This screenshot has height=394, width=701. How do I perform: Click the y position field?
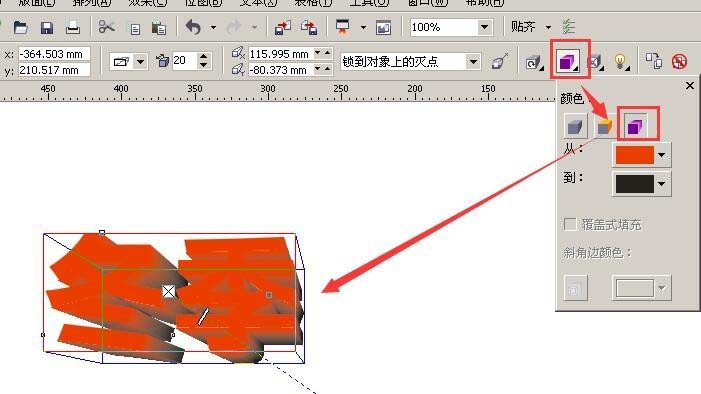[54, 70]
